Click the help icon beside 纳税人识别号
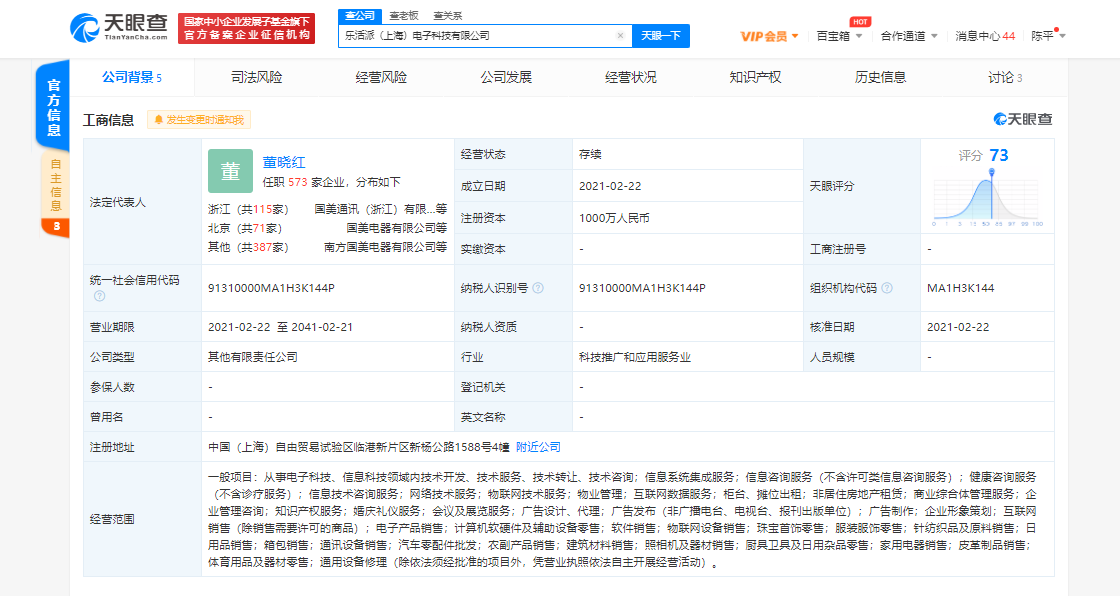Screen dimensions: 1120x596 538,288
